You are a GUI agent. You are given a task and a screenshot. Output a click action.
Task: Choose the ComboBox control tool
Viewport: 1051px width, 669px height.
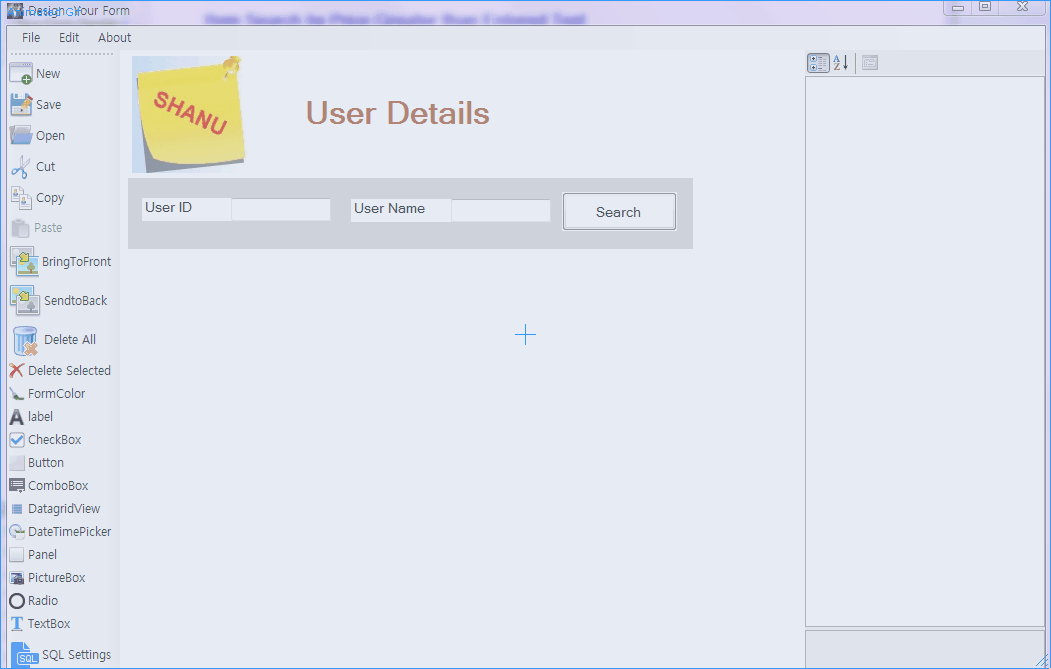click(x=17, y=485)
